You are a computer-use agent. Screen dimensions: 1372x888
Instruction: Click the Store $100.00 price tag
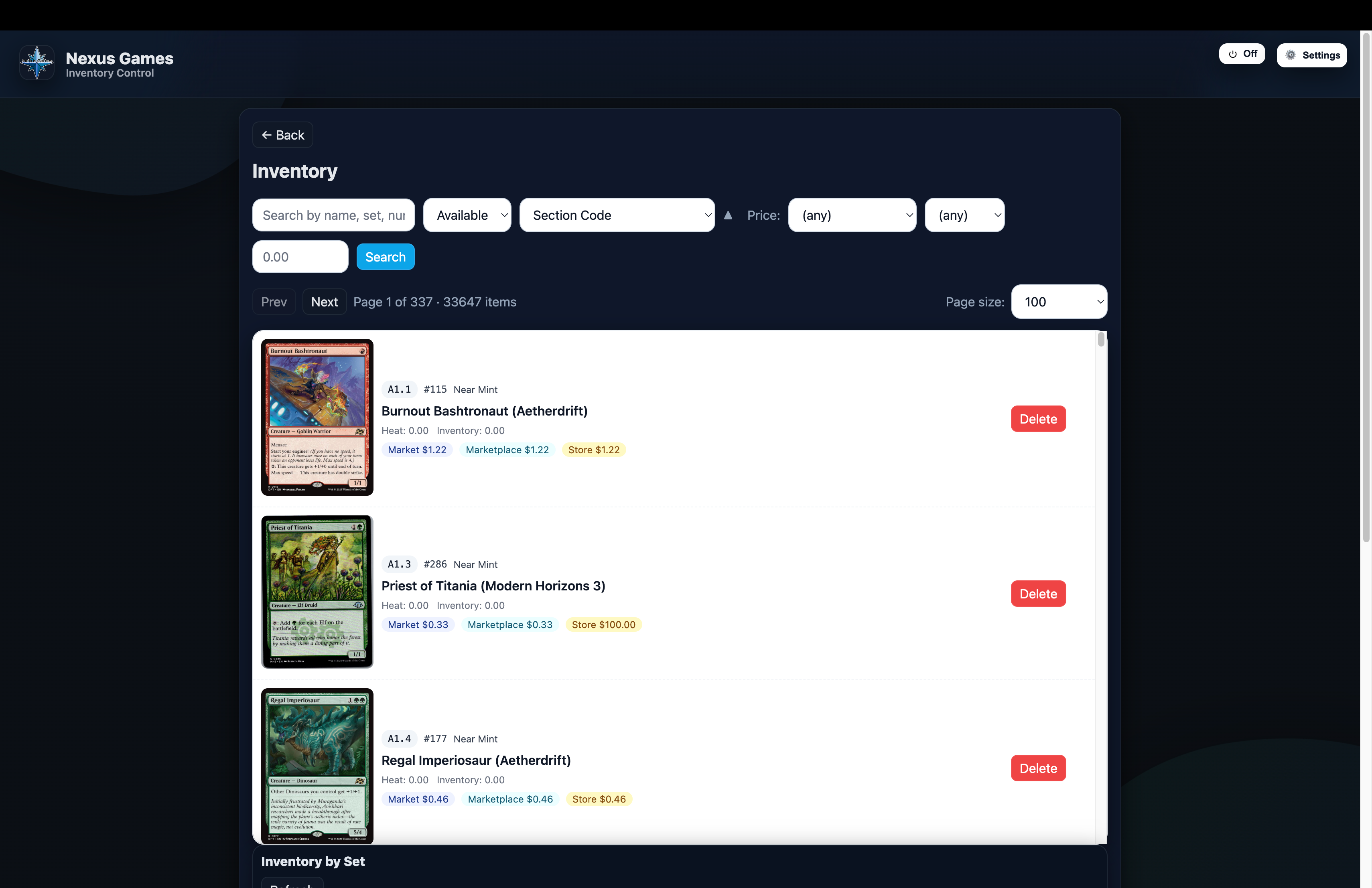(x=603, y=624)
